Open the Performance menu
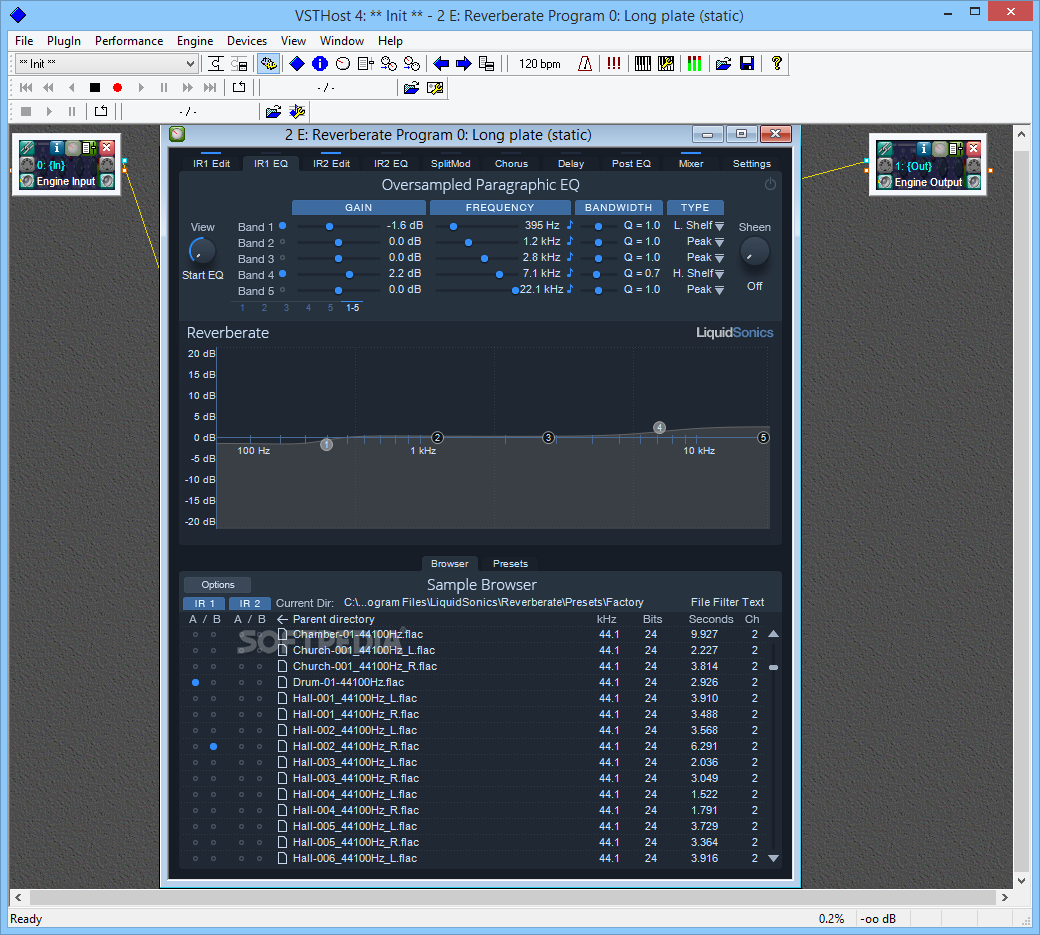 click(129, 40)
